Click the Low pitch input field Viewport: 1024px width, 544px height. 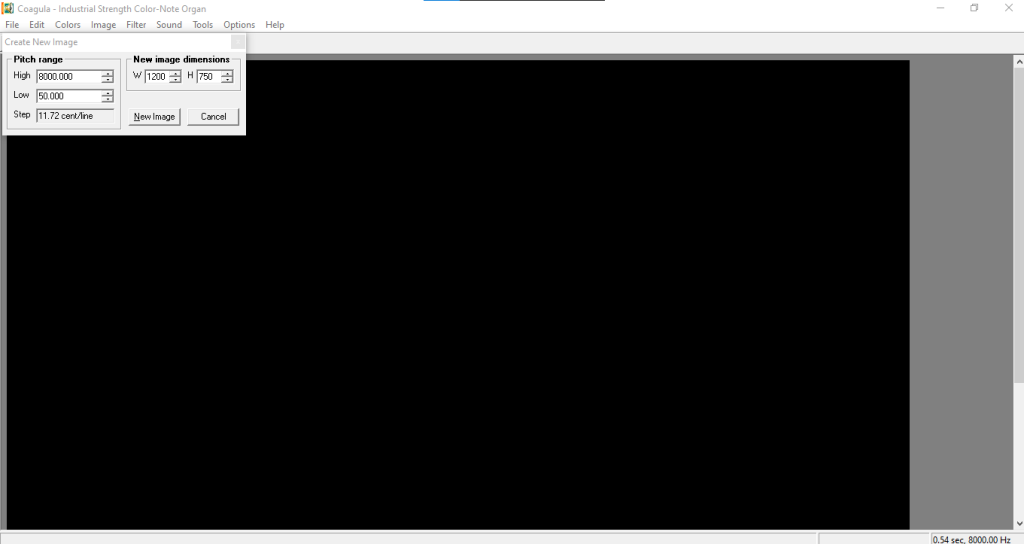[x=68, y=97]
